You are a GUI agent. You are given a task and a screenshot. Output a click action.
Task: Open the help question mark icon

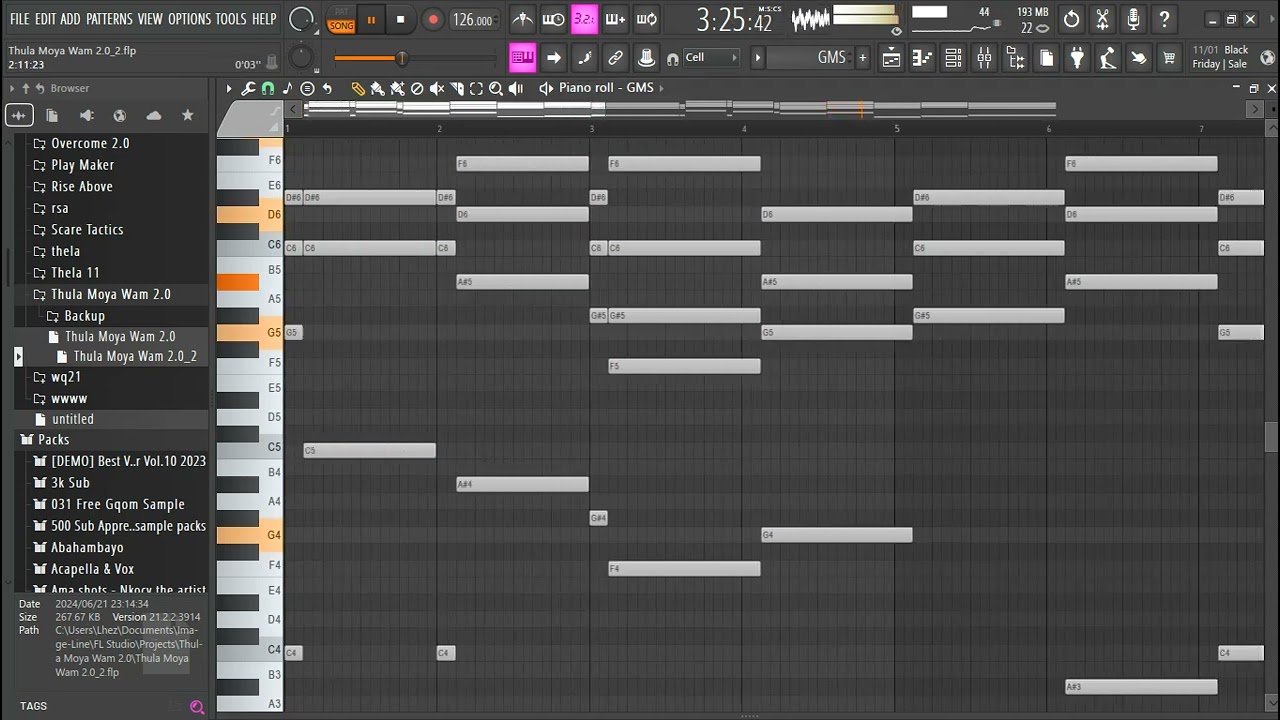pos(1164,19)
